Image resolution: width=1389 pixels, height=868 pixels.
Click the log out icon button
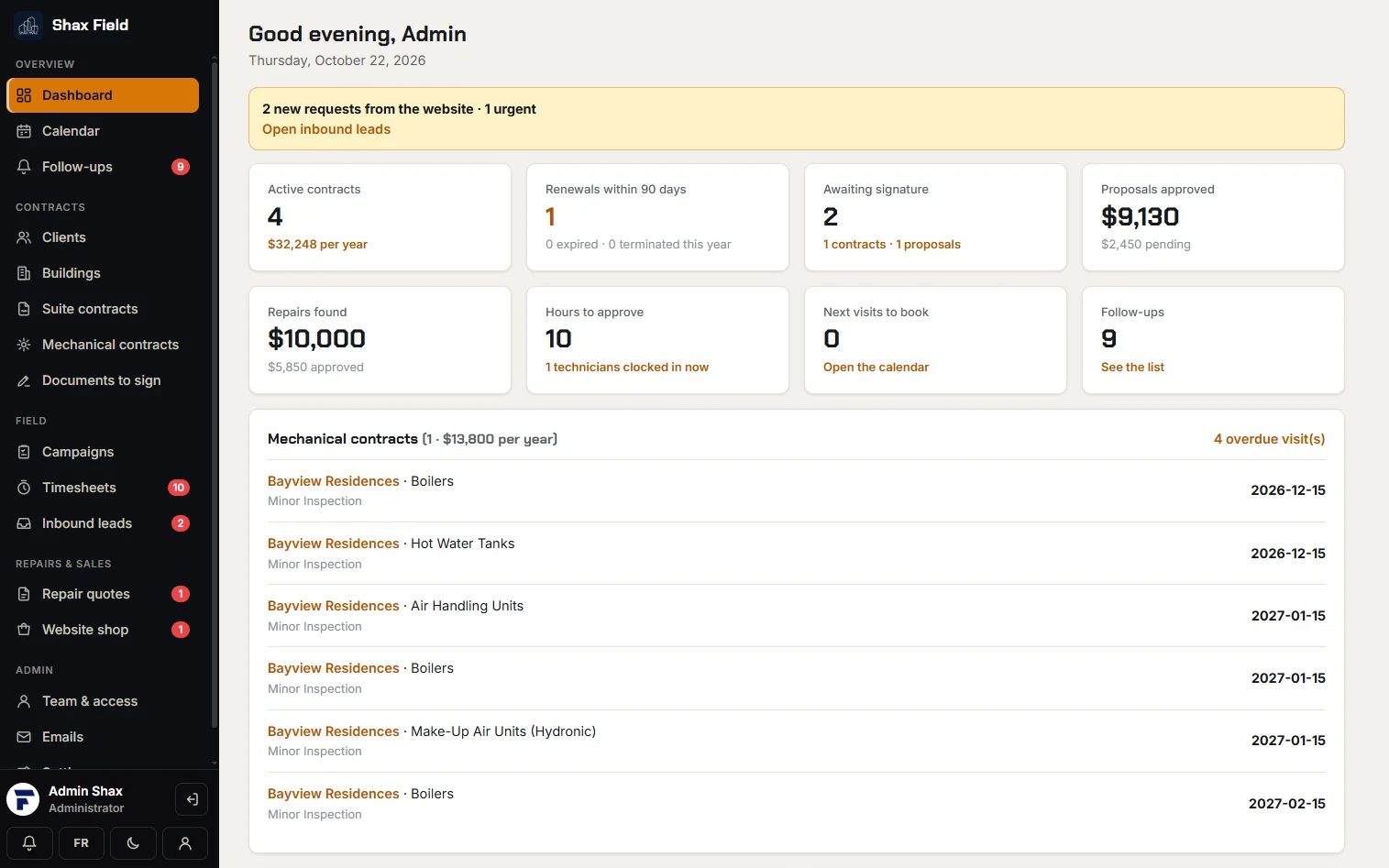[192, 799]
